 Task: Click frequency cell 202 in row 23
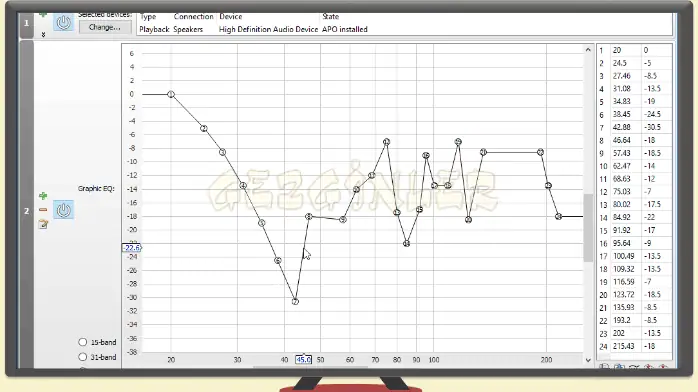click(x=626, y=333)
